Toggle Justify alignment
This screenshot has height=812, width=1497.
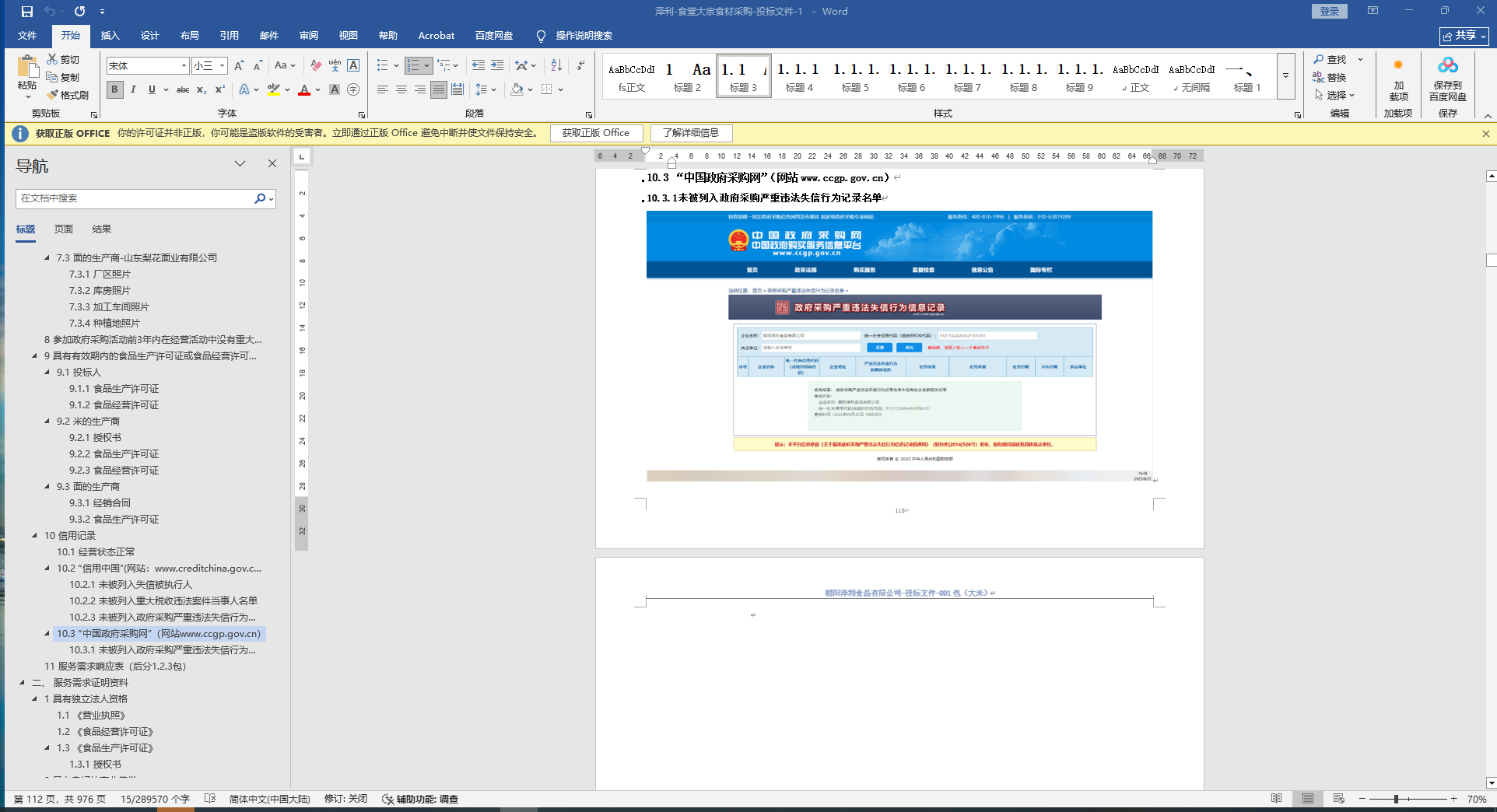pos(439,89)
